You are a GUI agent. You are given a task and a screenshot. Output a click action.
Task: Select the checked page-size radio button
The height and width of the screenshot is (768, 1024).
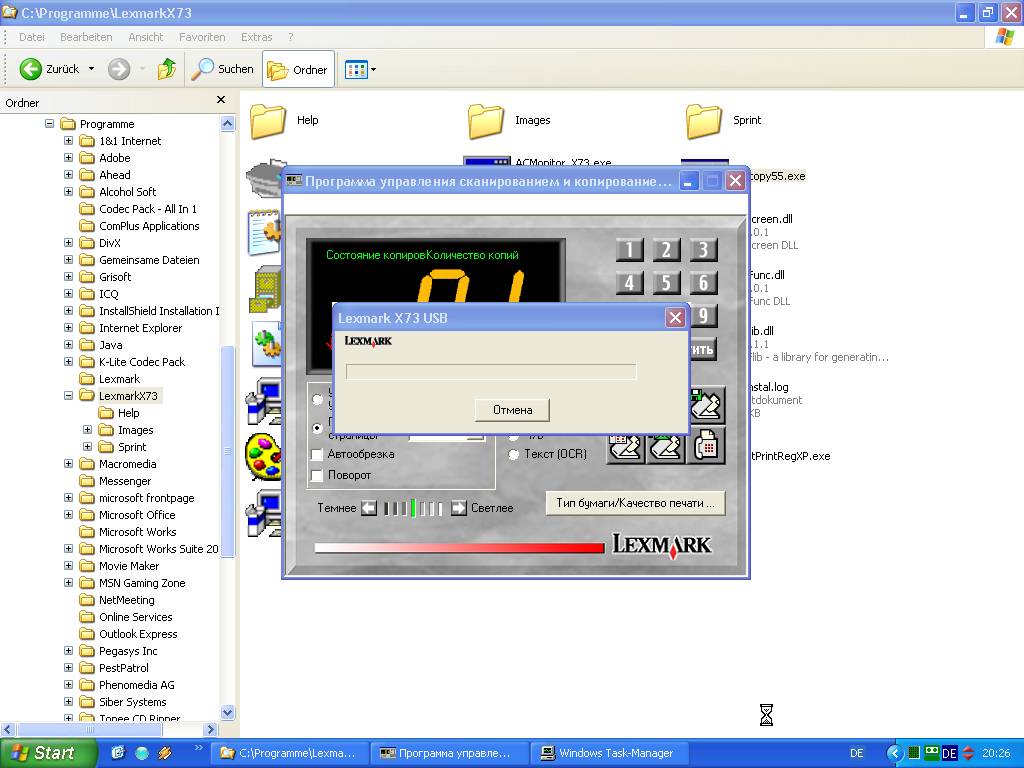coord(317,428)
